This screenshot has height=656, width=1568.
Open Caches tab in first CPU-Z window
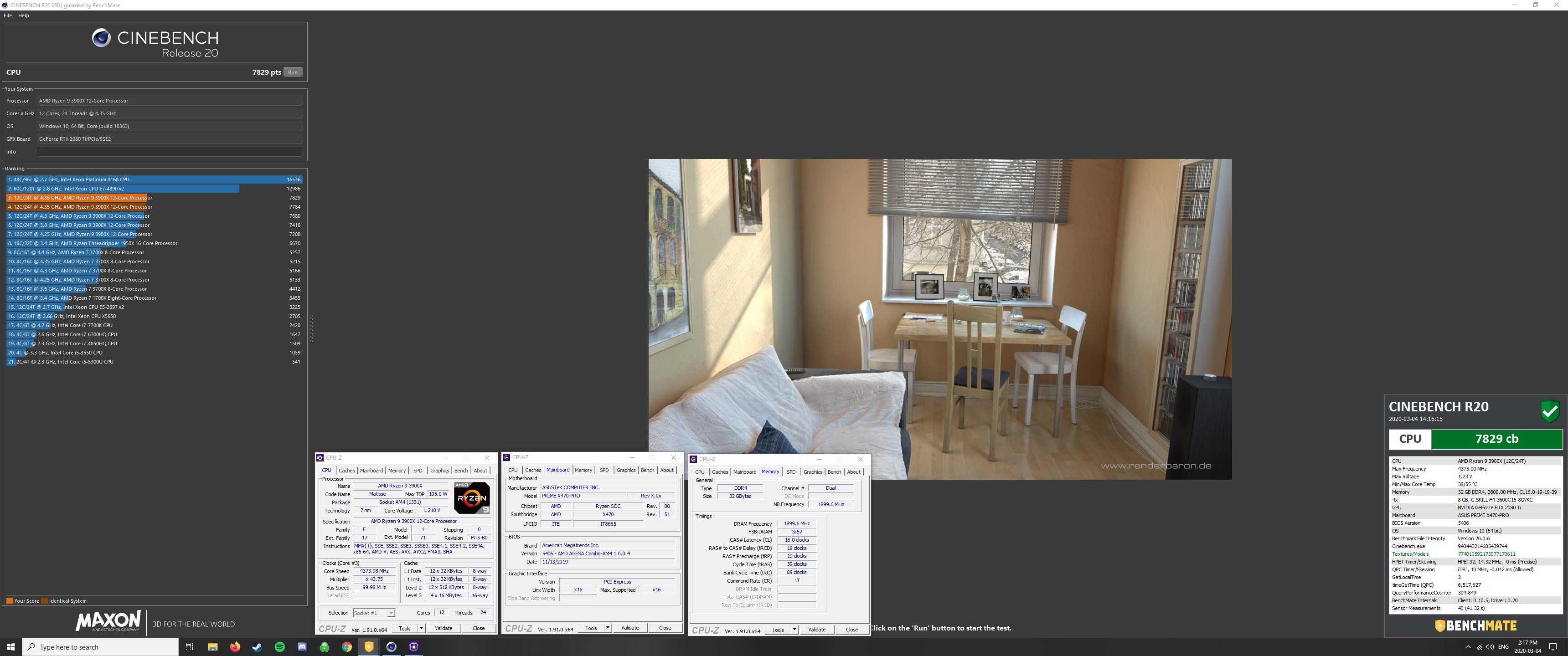coord(346,471)
